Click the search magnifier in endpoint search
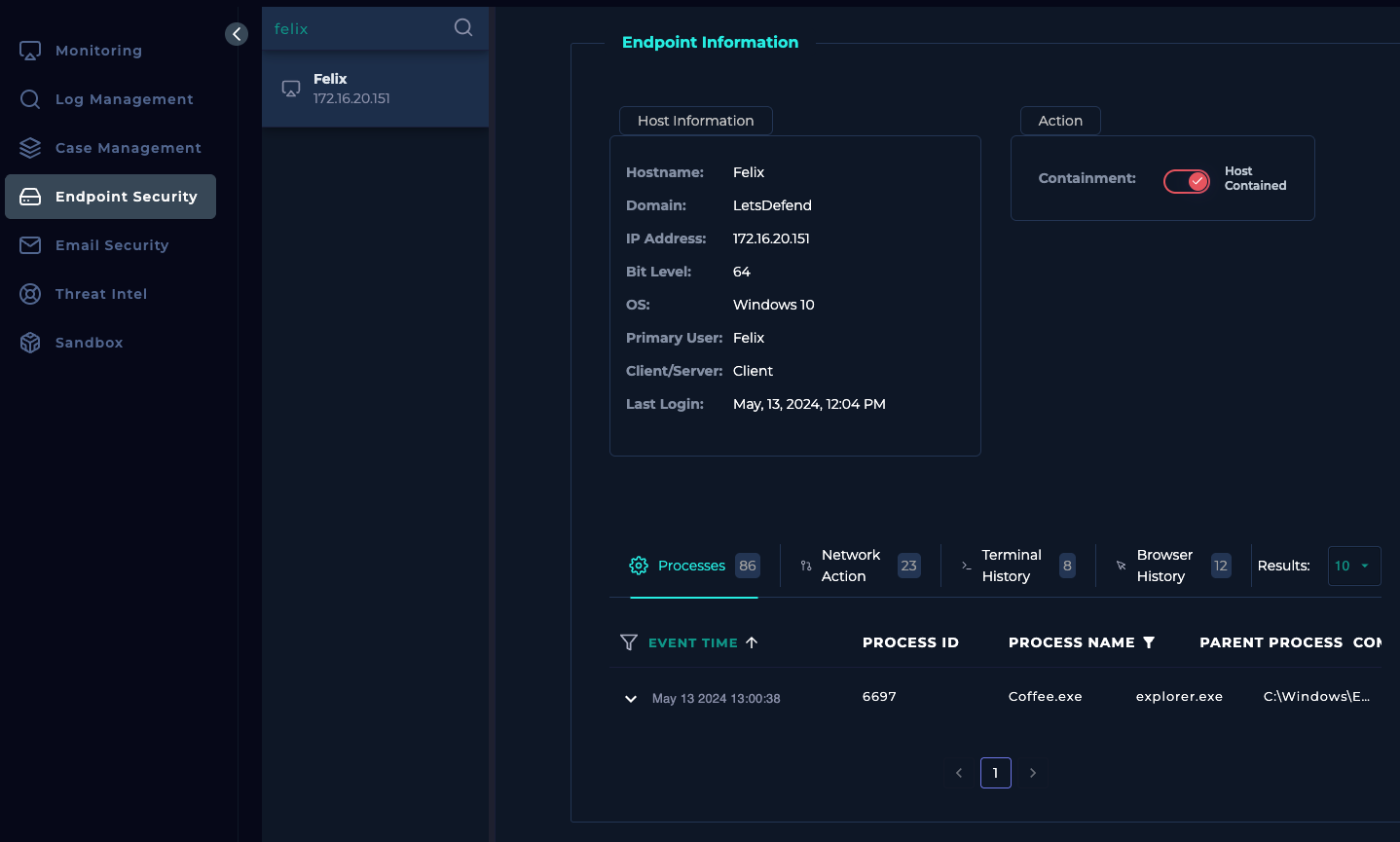This screenshot has height=842, width=1400. [463, 28]
